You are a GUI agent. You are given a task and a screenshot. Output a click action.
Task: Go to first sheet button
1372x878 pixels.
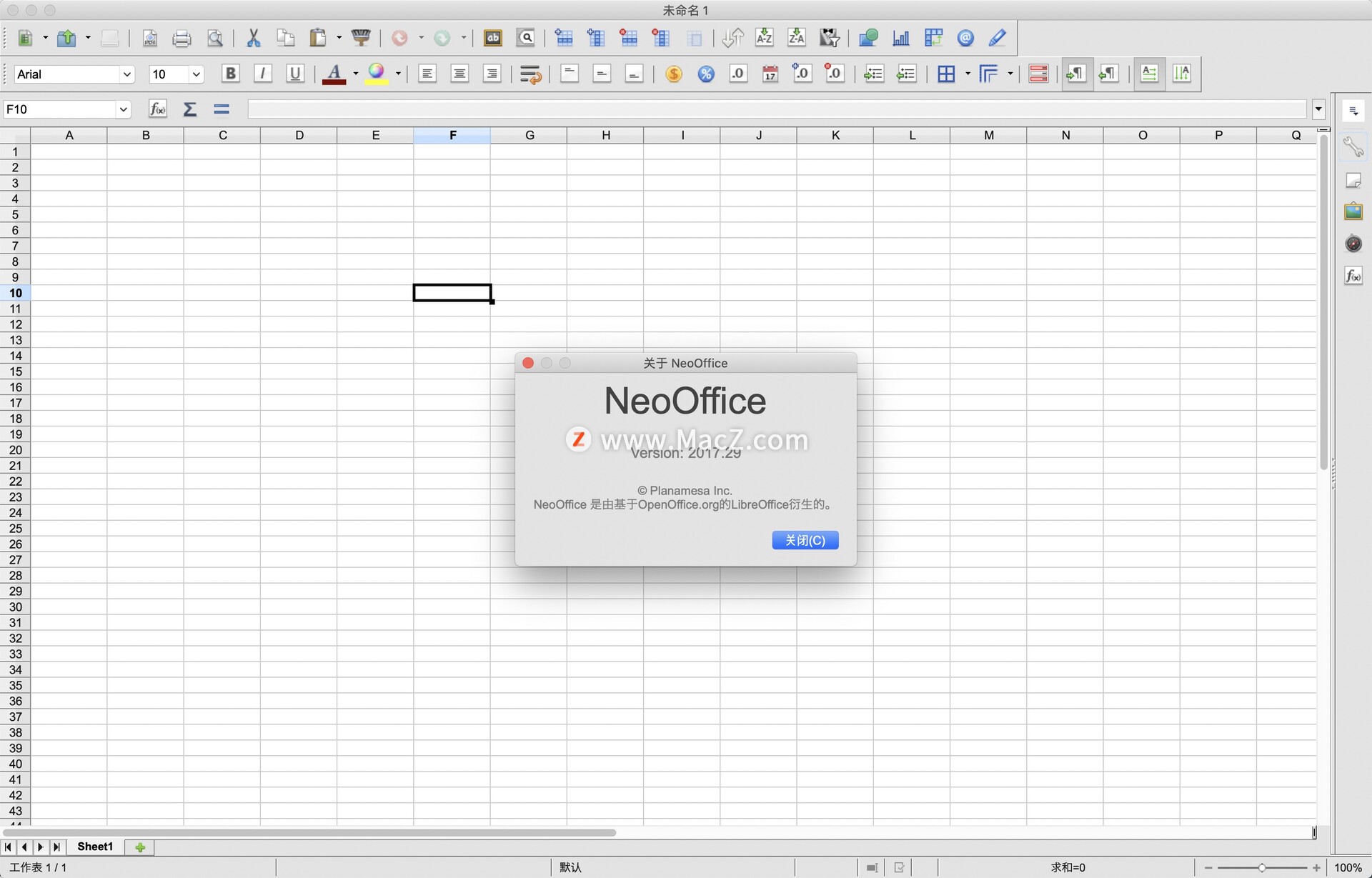coord(8,847)
